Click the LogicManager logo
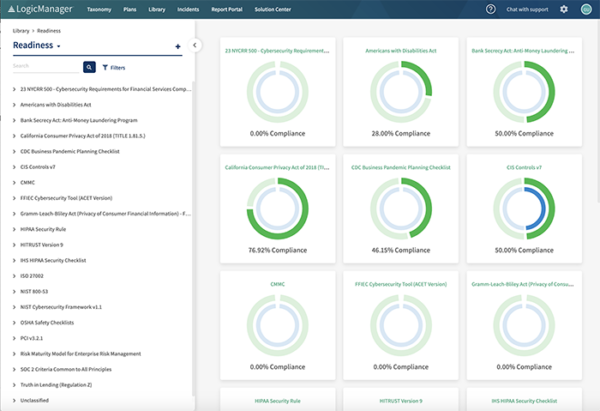 tap(40, 9)
